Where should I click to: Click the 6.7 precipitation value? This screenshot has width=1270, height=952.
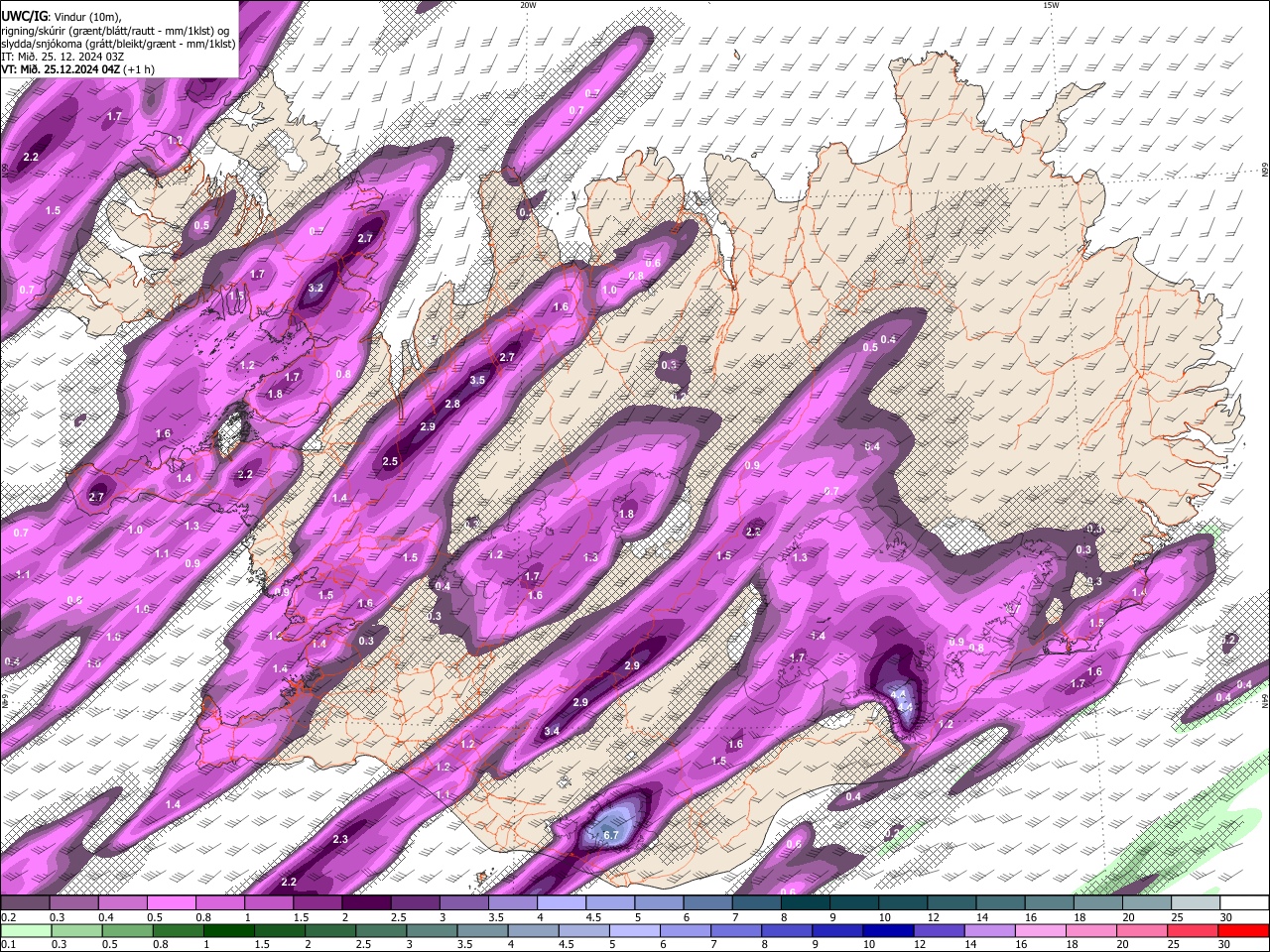click(611, 836)
